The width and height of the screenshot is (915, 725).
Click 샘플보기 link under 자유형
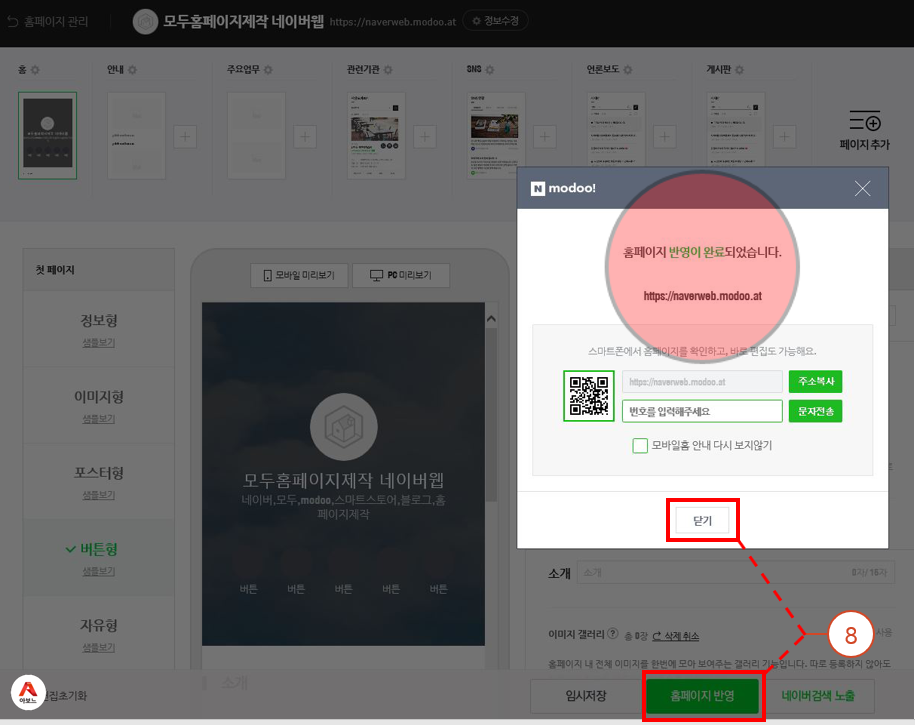[99, 647]
